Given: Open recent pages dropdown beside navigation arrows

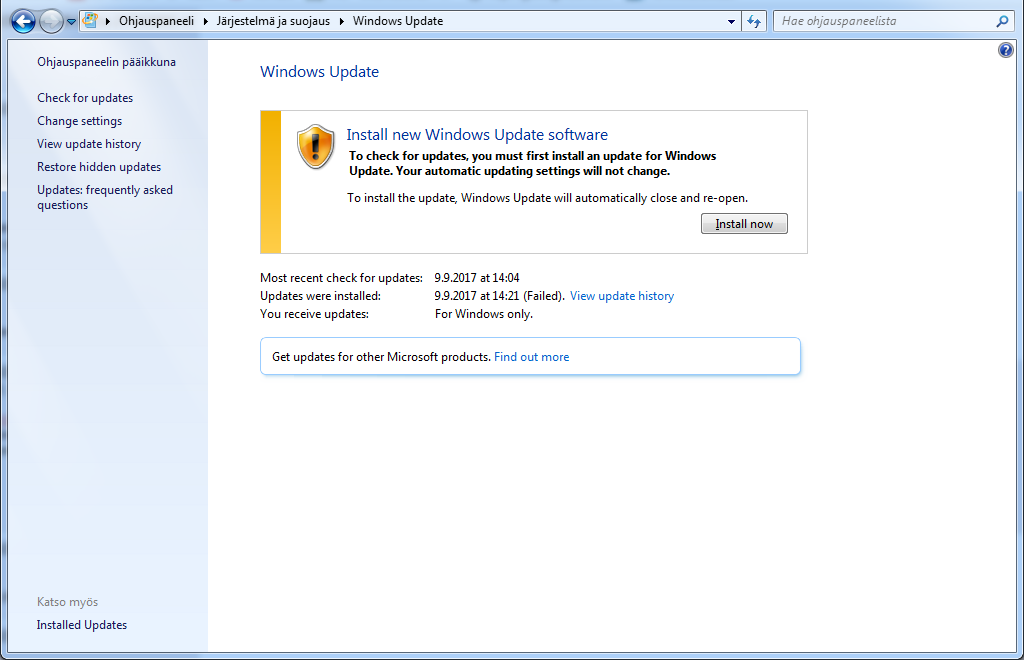Looking at the screenshot, I should click(71, 22).
